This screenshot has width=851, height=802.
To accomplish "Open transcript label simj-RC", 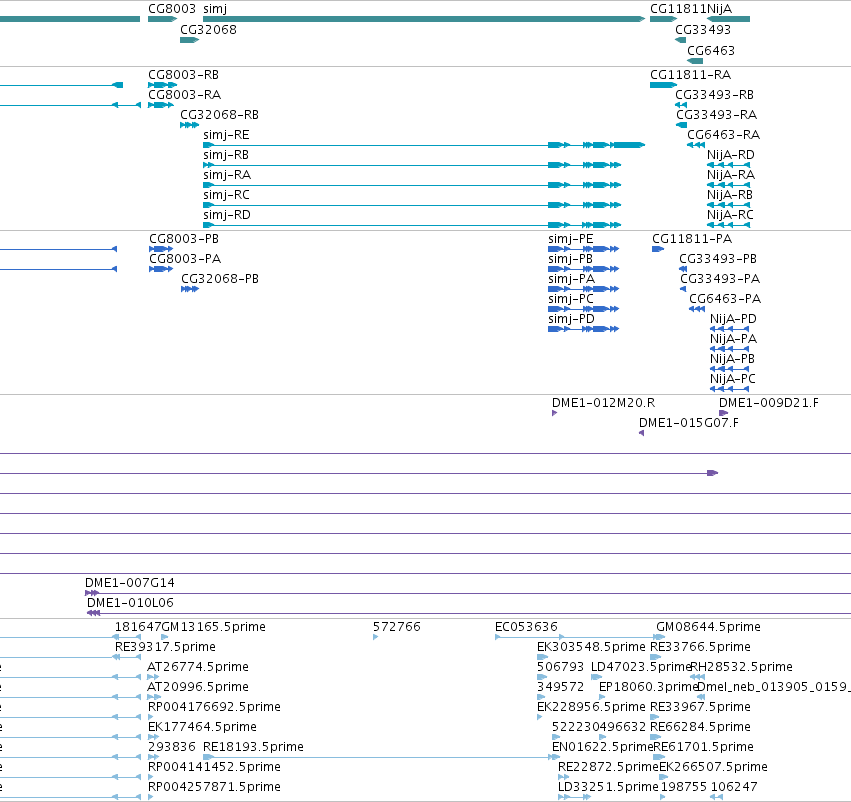I will coord(226,195).
